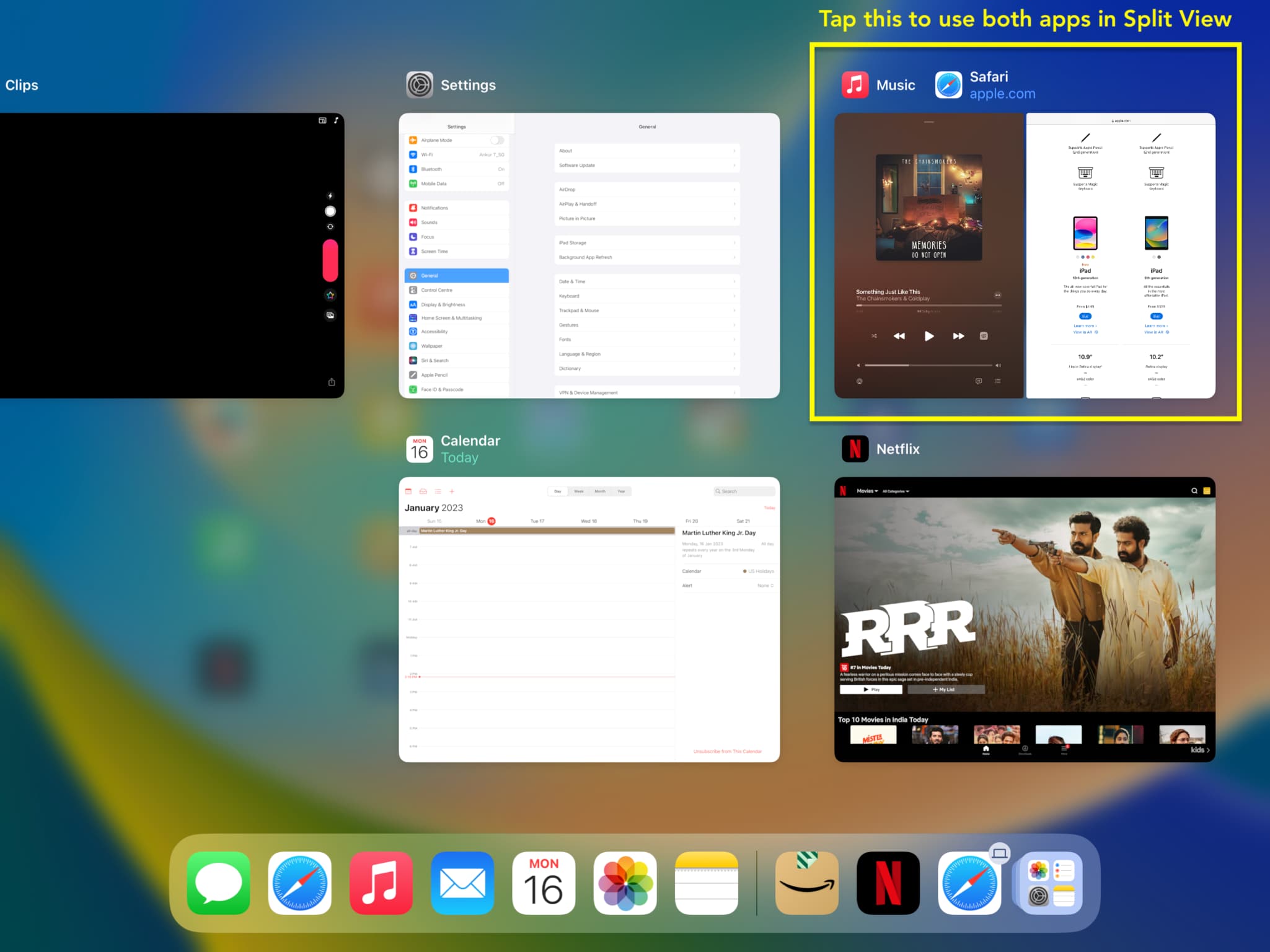Screen dimensions: 1270x952
Task: Tap the share icon in Clips card
Action: click(x=332, y=382)
